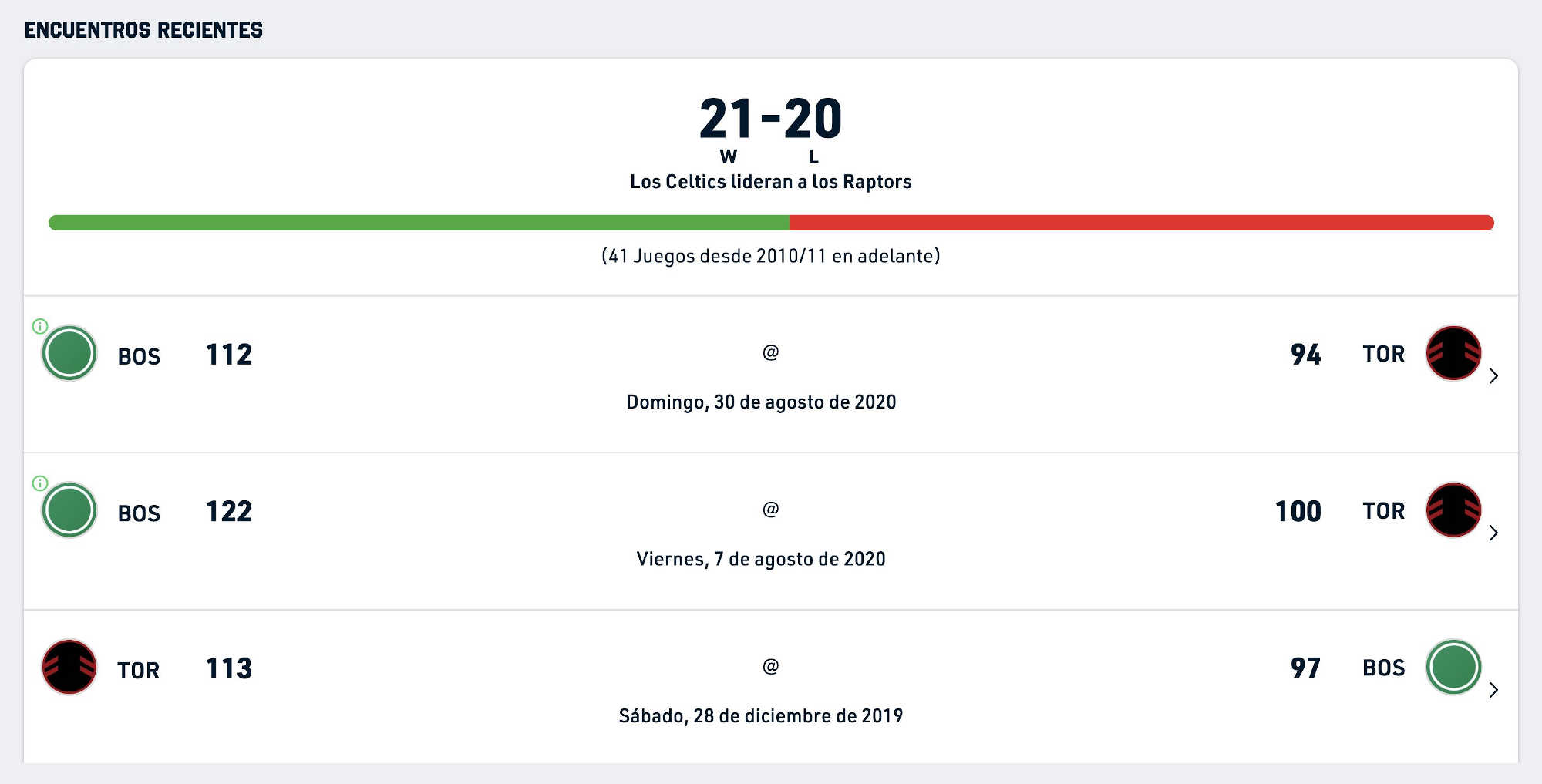
Task: Select the Viernes, 7 de agosto date
Action: click(x=761, y=559)
